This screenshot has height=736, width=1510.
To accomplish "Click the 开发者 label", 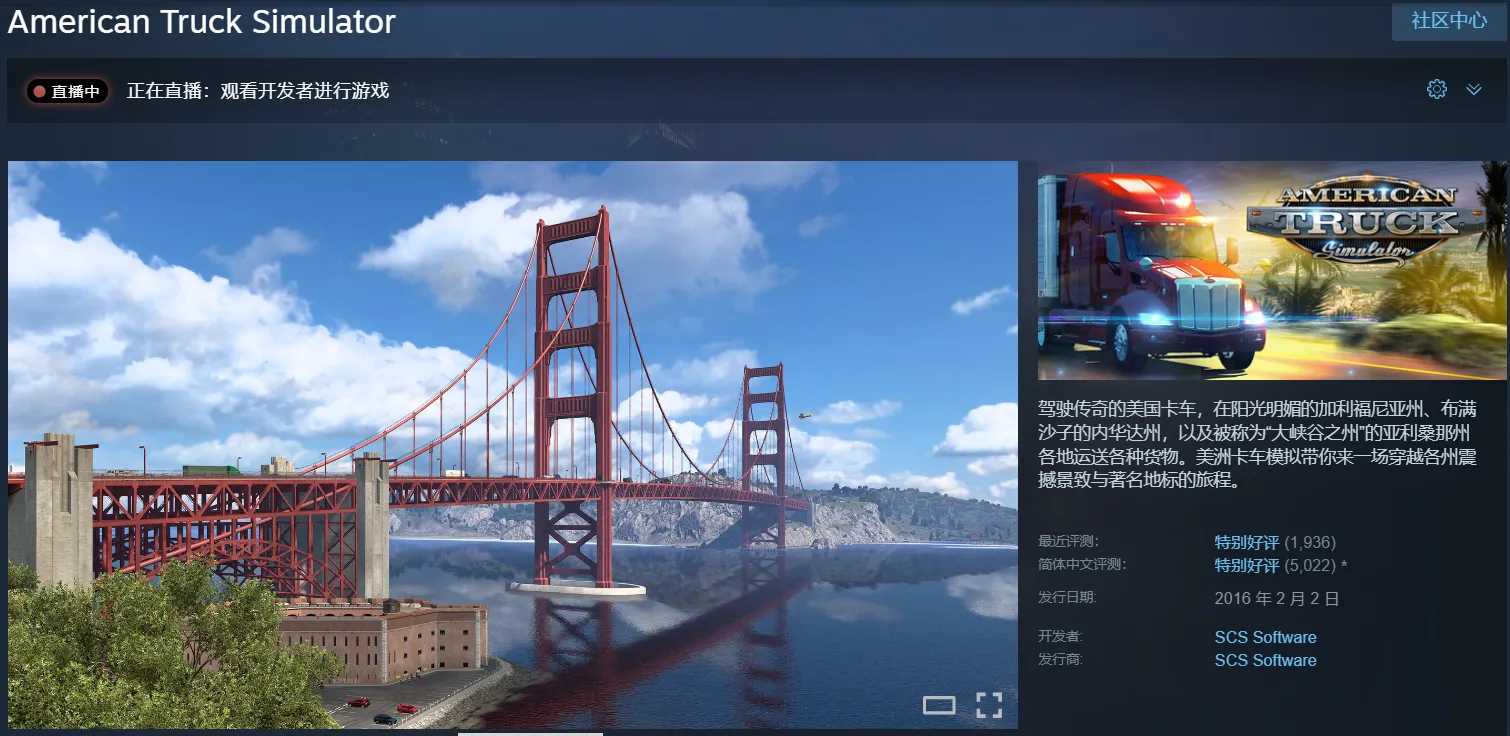I will [1060, 636].
